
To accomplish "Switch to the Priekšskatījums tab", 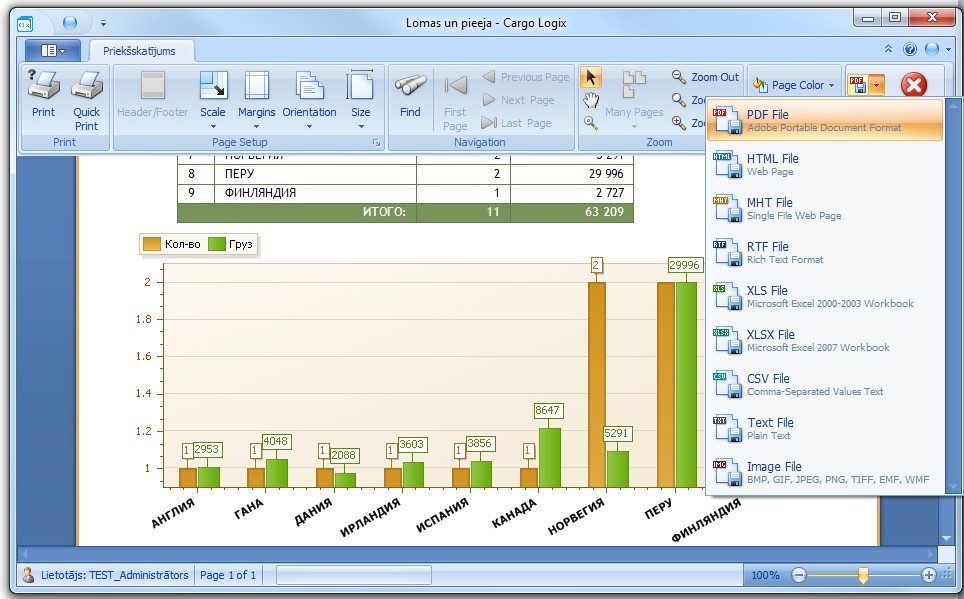I will point(140,50).
